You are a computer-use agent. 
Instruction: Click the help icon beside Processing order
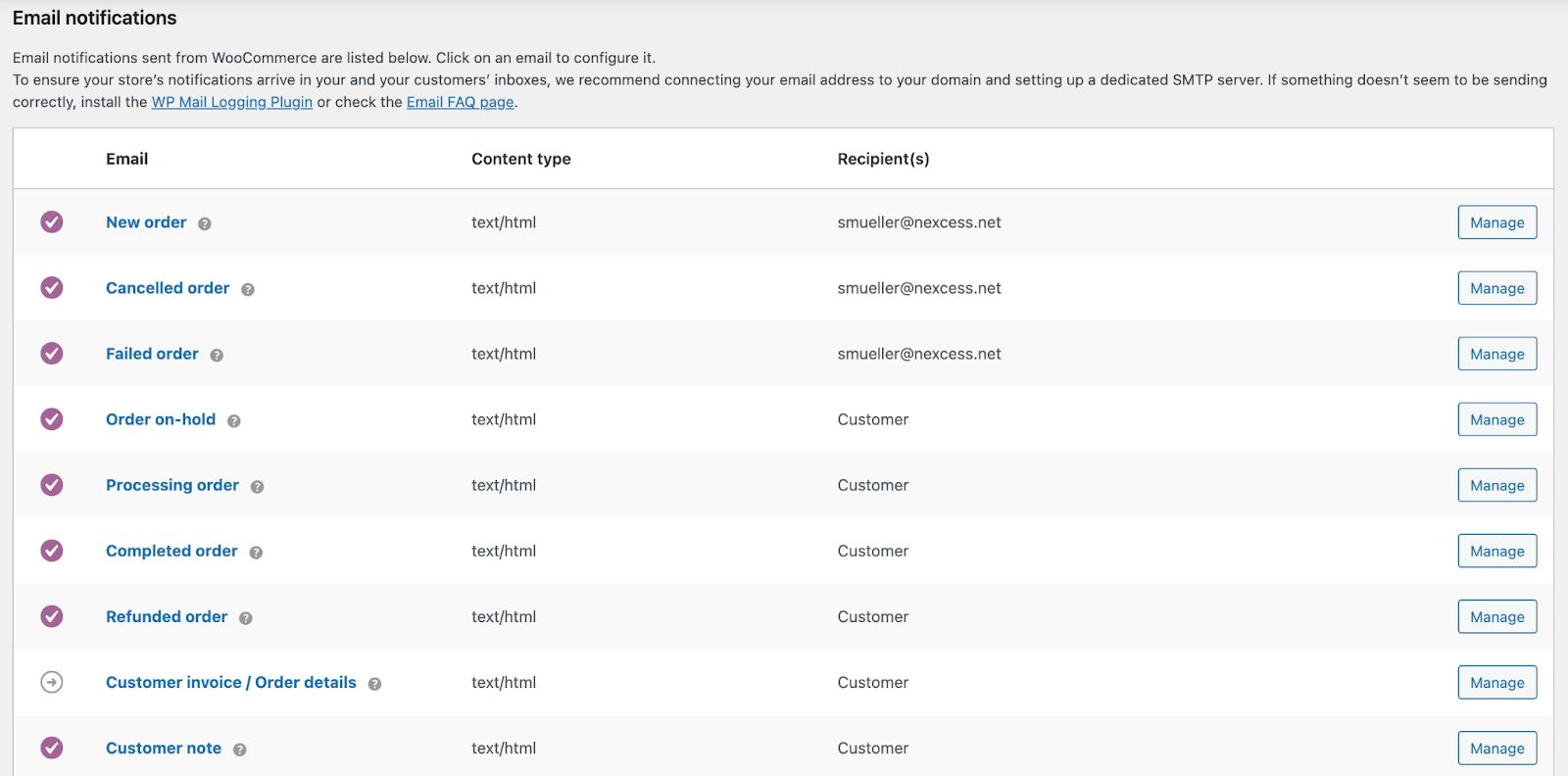pos(257,486)
